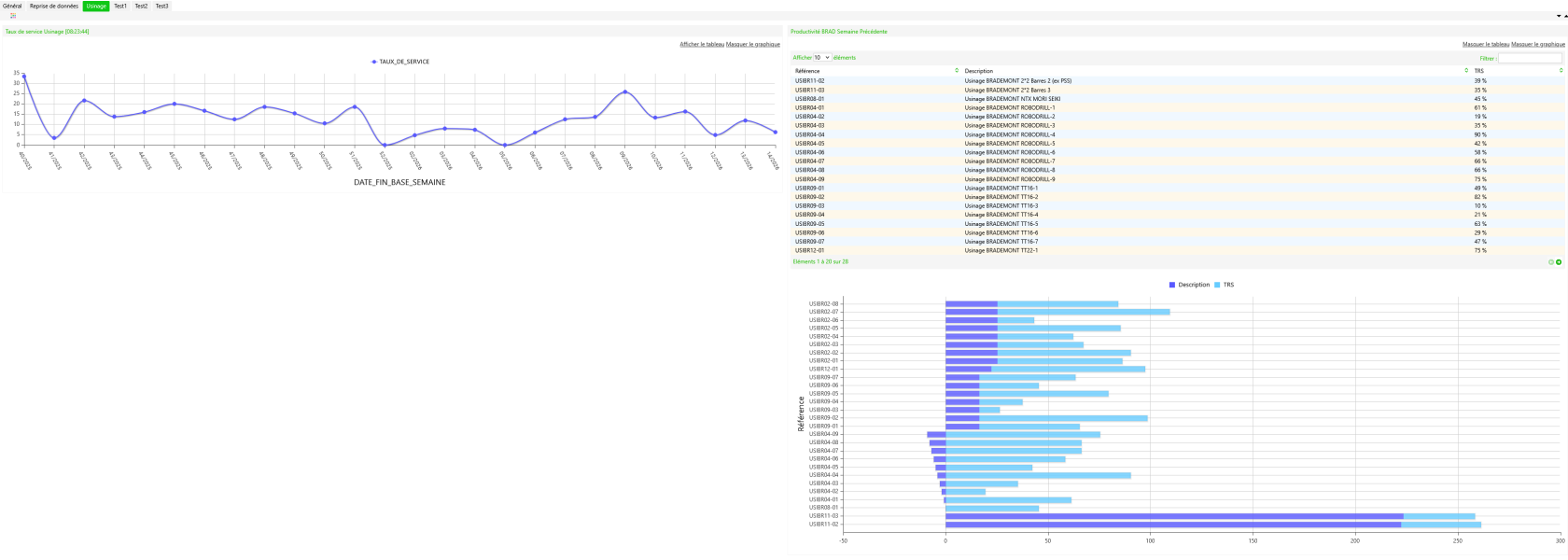Click the colored grid icon below the tabs
Screen dimensions: 1568x560
coord(13,16)
